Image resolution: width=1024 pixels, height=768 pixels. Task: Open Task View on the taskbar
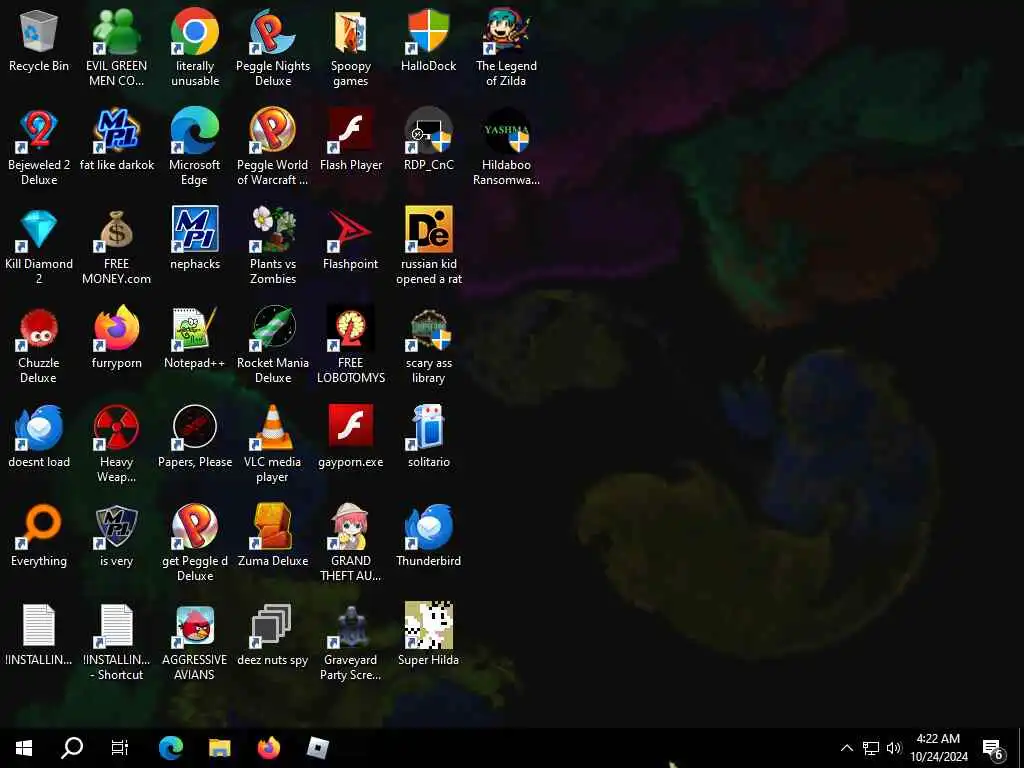[x=120, y=748]
